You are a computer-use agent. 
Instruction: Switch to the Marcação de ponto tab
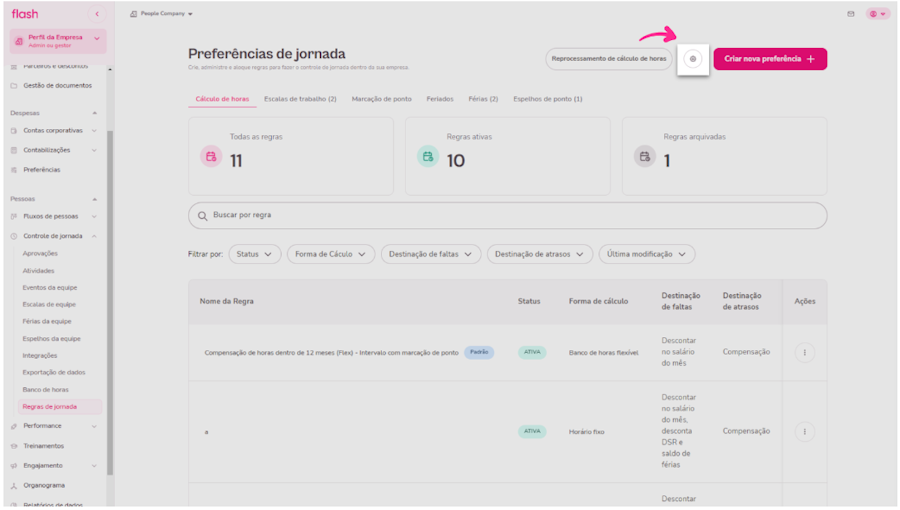[x=381, y=99]
